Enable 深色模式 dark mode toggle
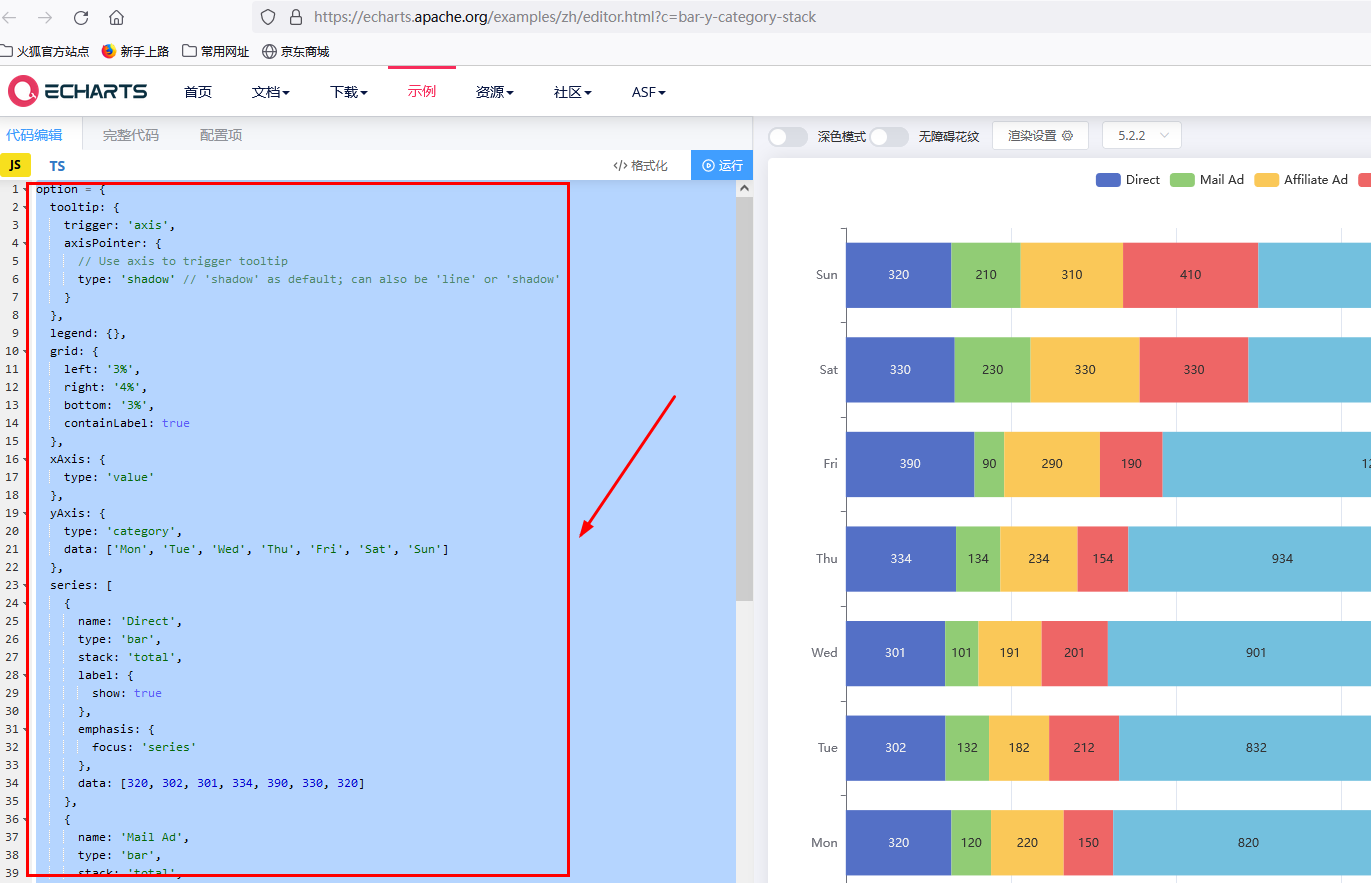 click(x=788, y=135)
